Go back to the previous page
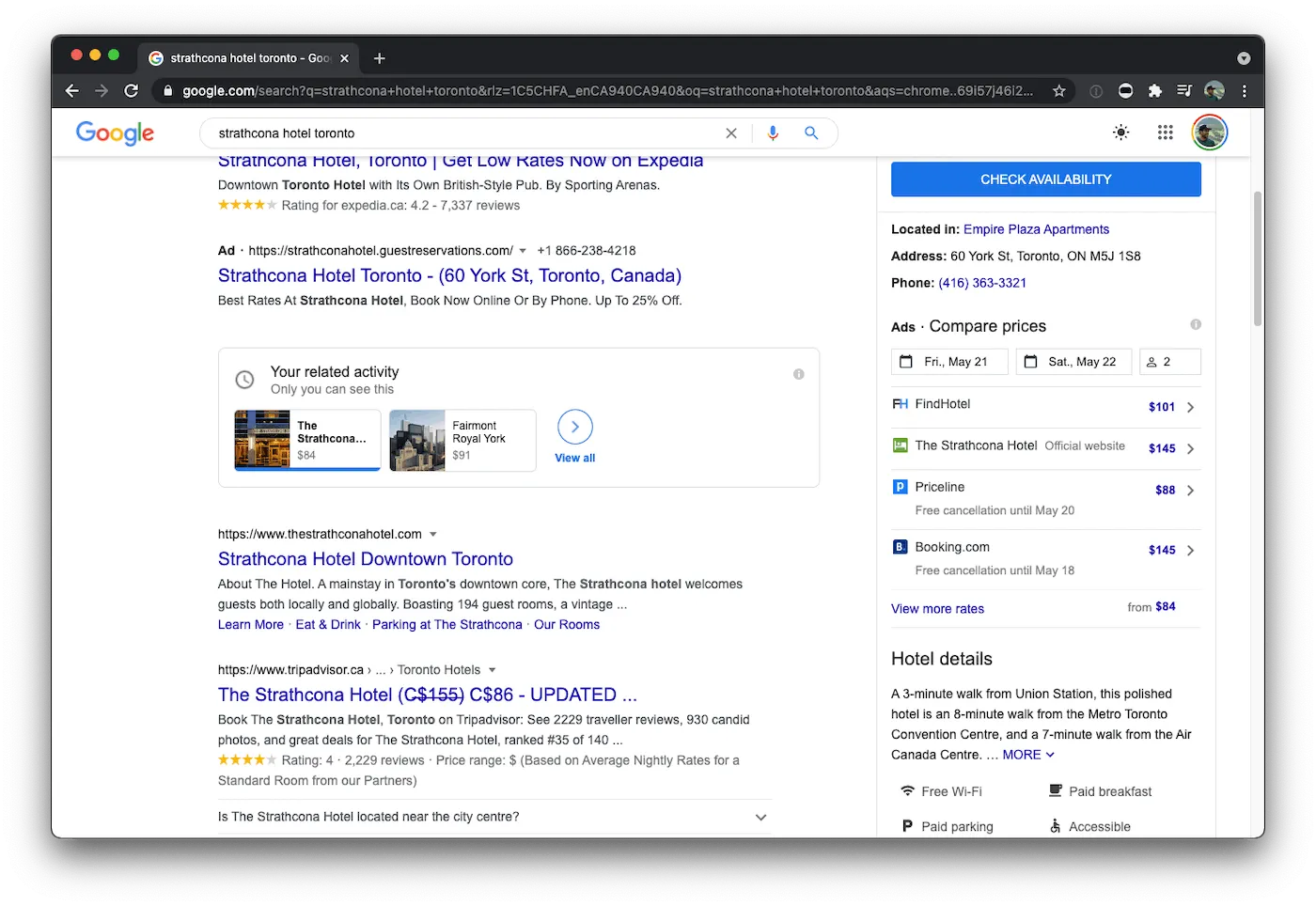1316x906 pixels. (x=72, y=91)
